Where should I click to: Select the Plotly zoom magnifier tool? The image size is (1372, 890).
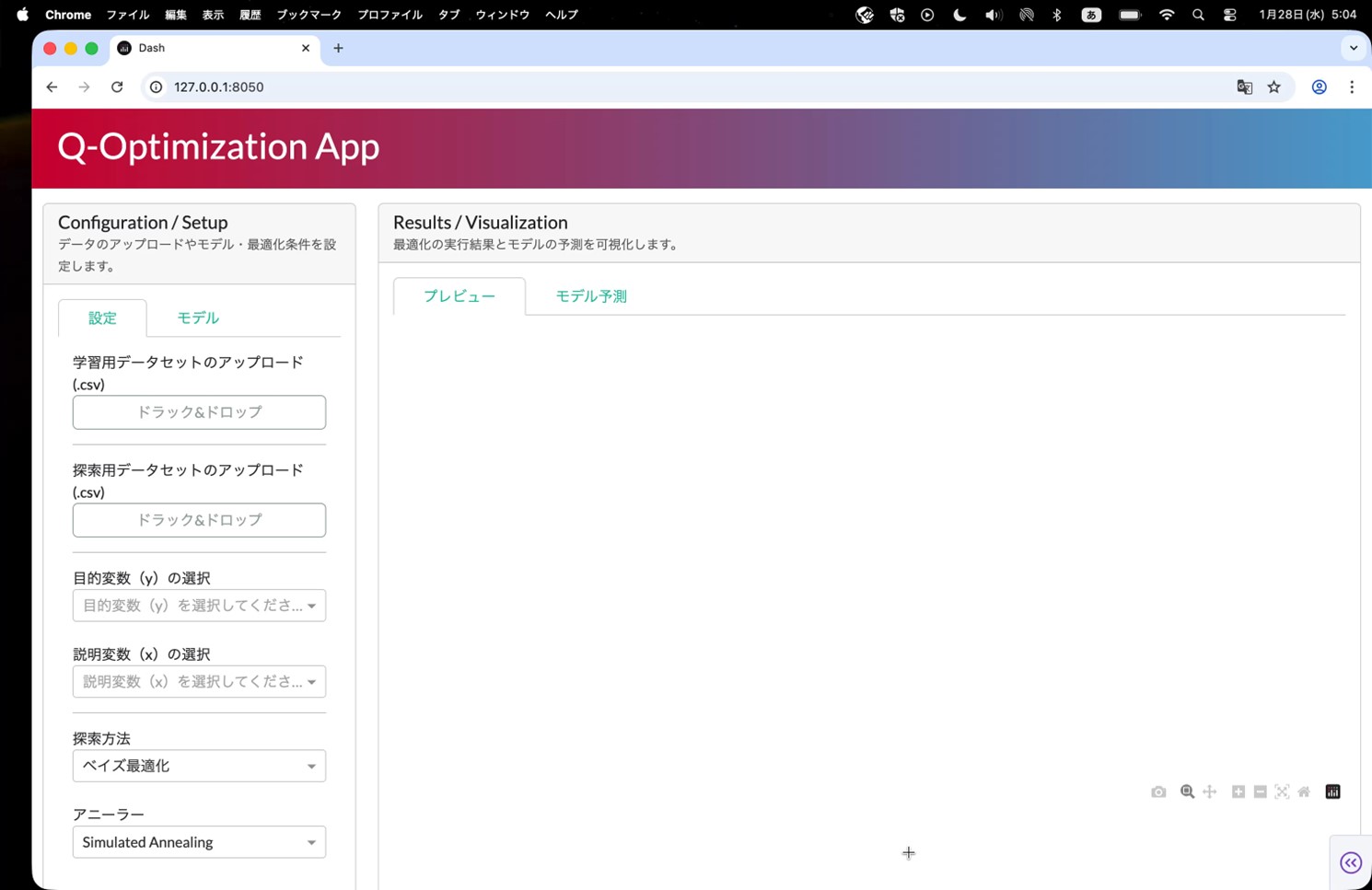pos(1187,792)
